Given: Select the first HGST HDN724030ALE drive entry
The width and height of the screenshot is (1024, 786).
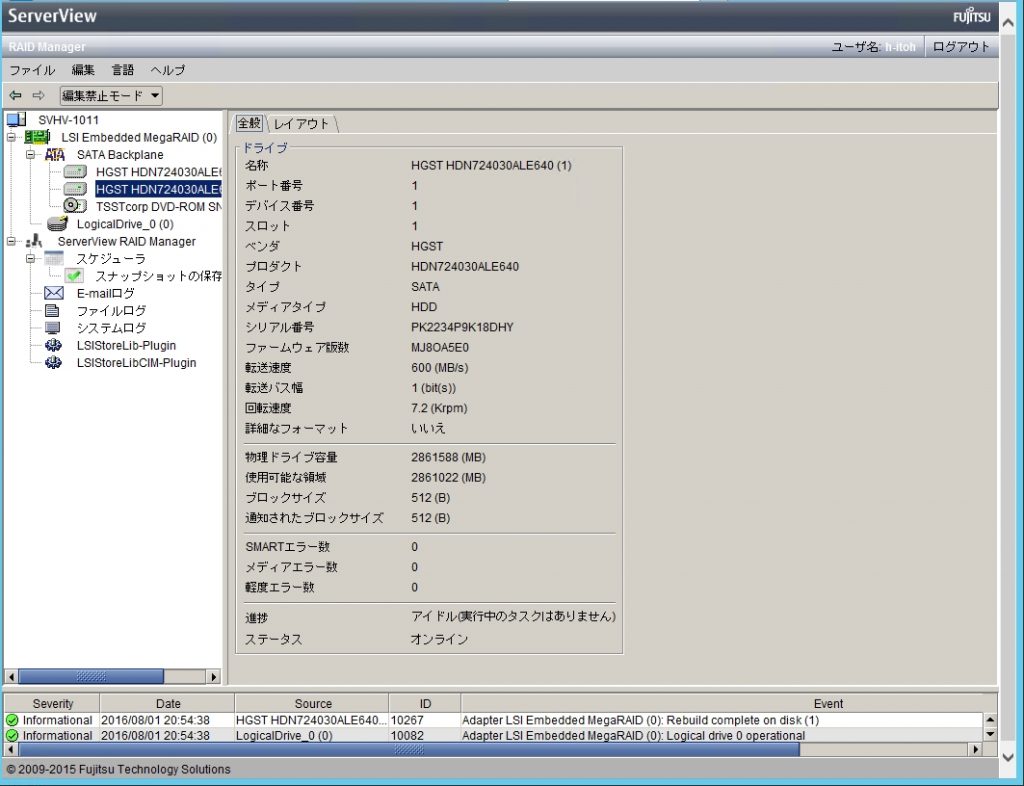Looking at the screenshot, I should click(159, 172).
